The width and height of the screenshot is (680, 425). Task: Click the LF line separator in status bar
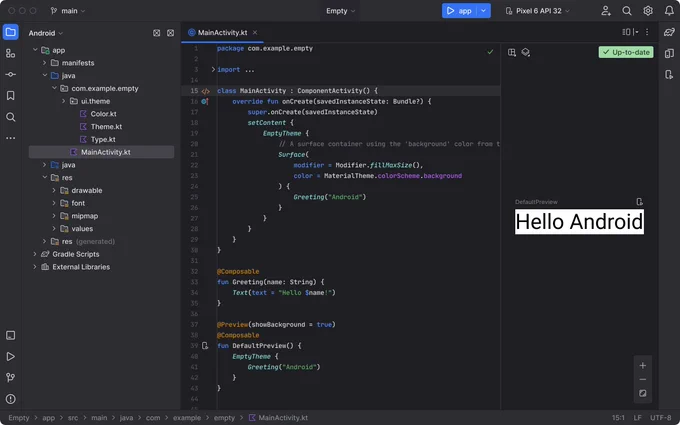(x=638, y=418)
